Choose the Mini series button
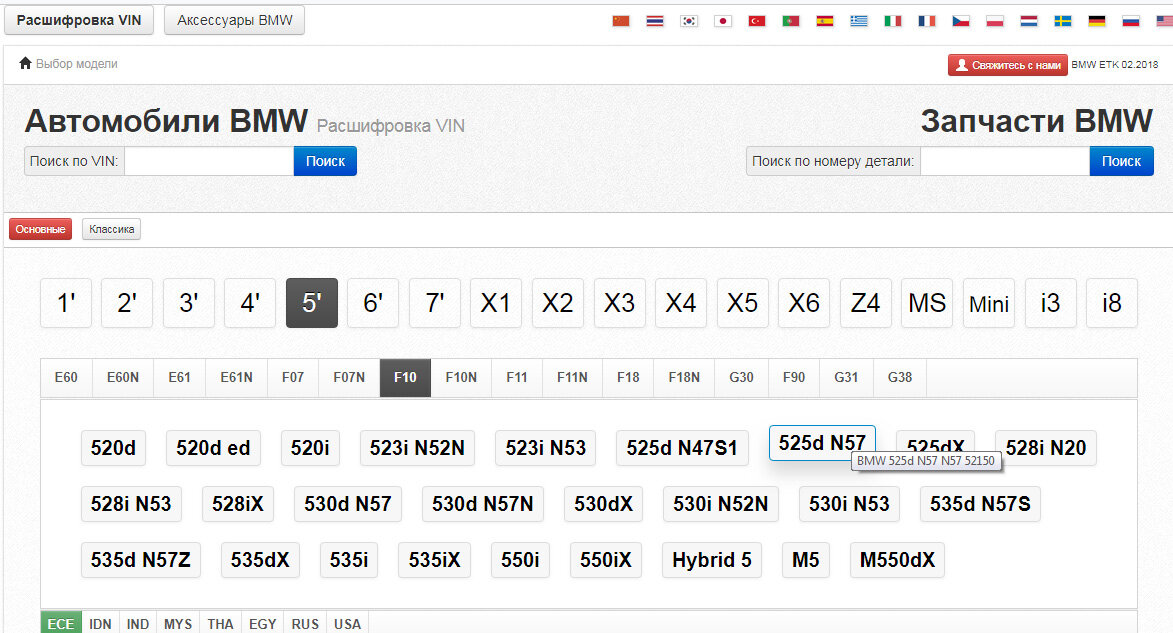Image resolution: width=1173 pixels, height=633 pixels. point(989,303)
